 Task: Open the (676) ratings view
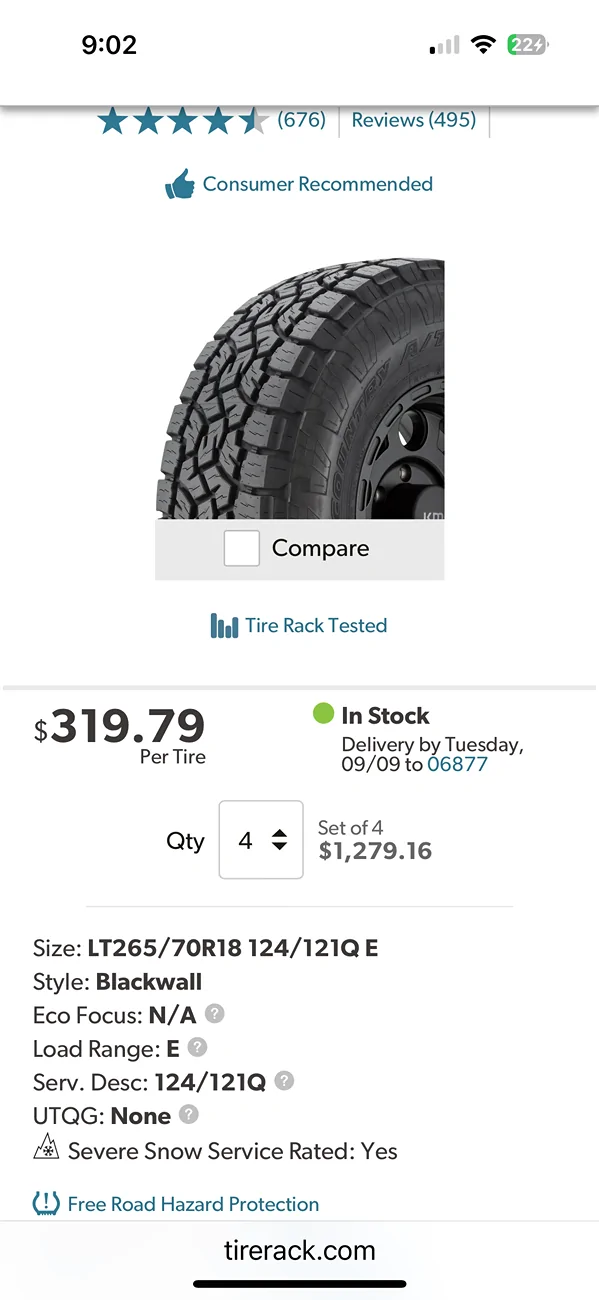301,119
